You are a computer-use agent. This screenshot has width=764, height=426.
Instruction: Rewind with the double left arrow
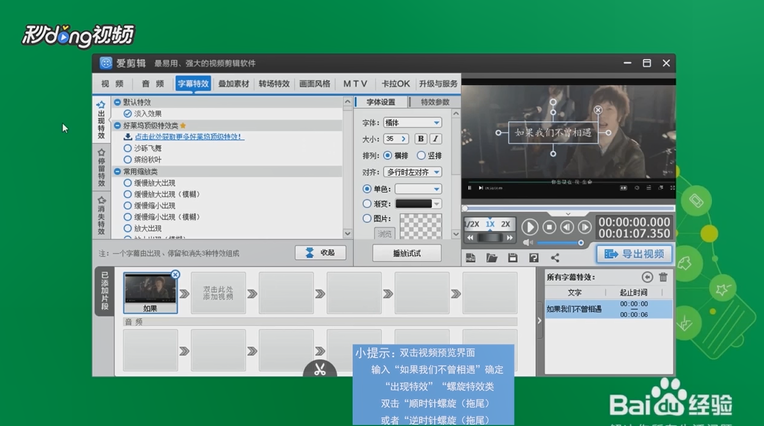470,238
